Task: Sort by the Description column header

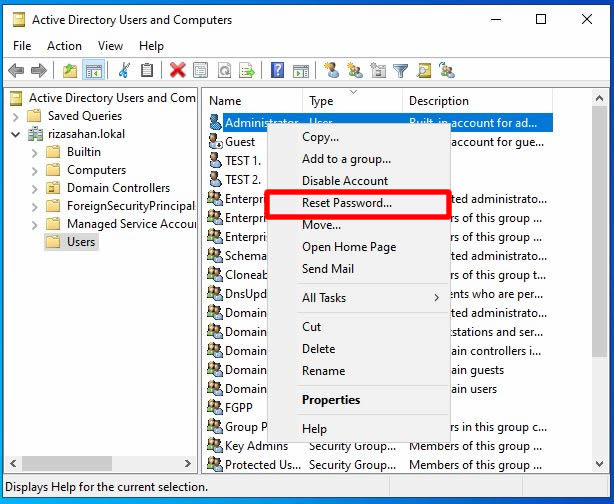Action: click(478, 101)
